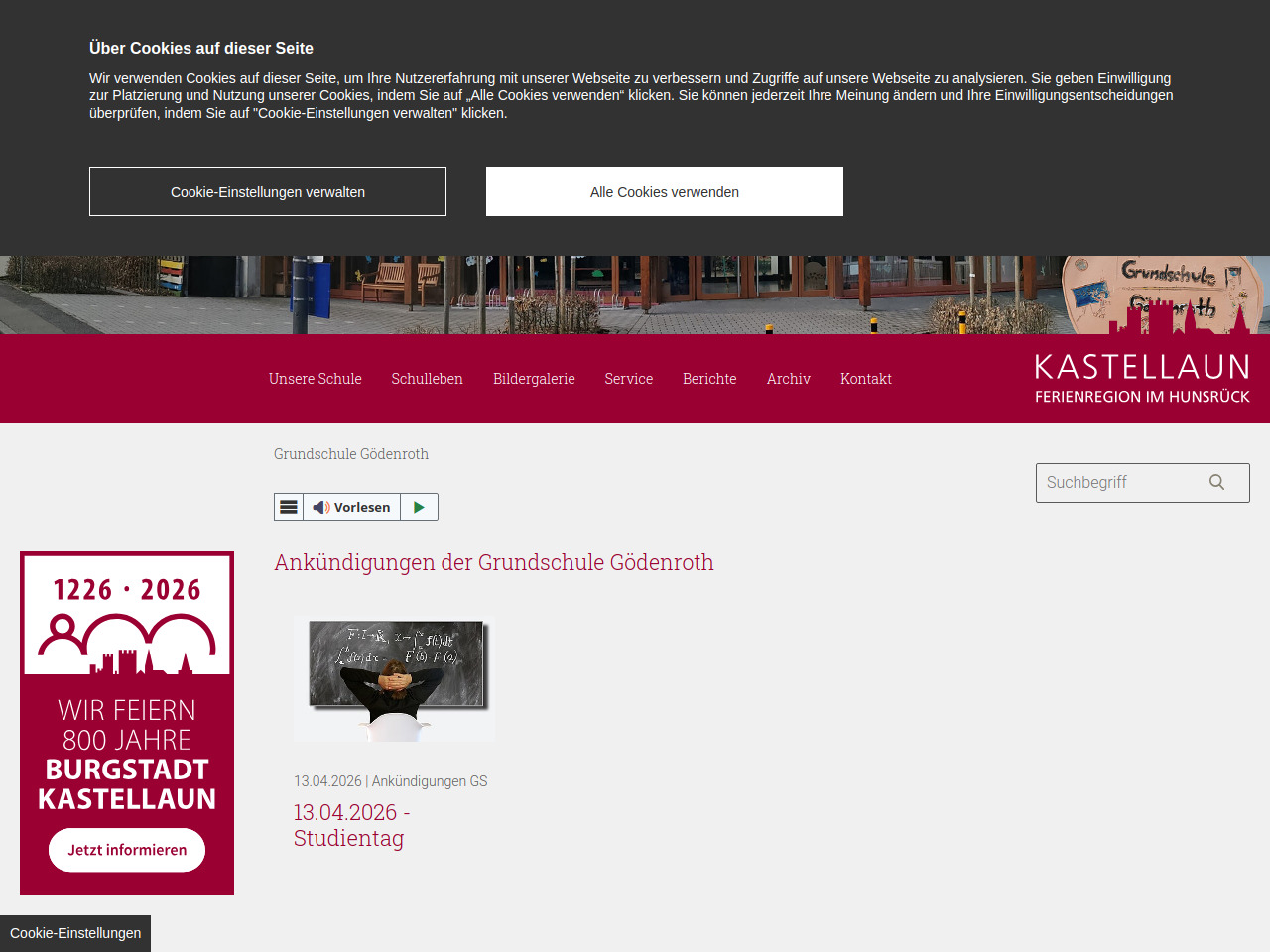Type in the Suchbegriff search field

tap(1119, 483)
